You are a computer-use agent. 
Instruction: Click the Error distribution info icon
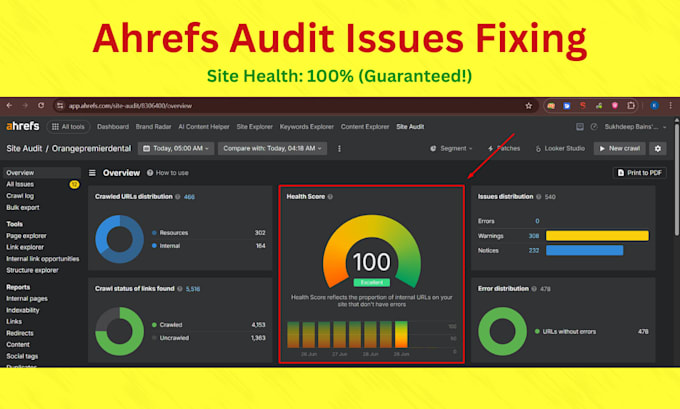pos(534,288)
